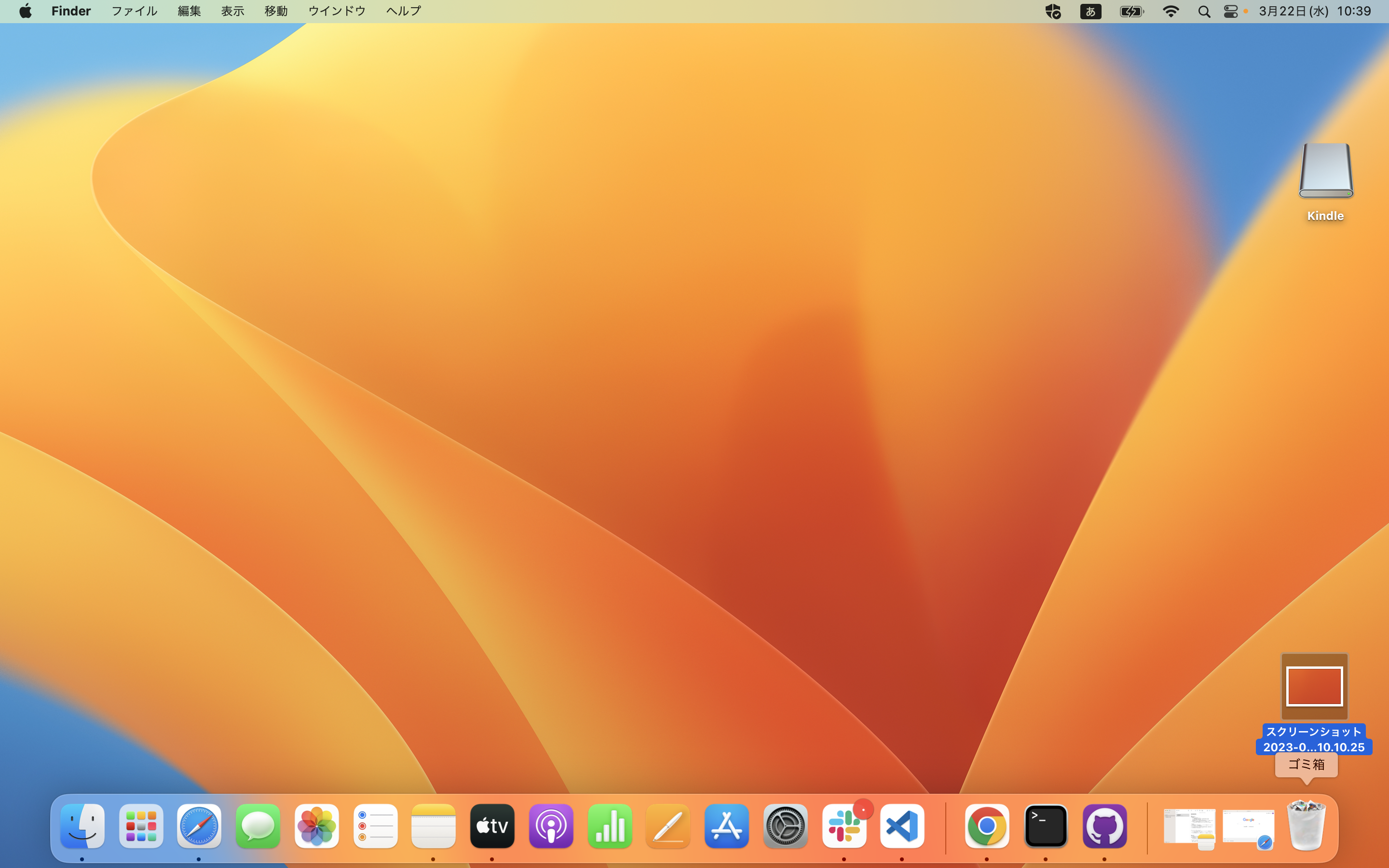
Task: Open Spotlight search
Action: pos(1204,12)
